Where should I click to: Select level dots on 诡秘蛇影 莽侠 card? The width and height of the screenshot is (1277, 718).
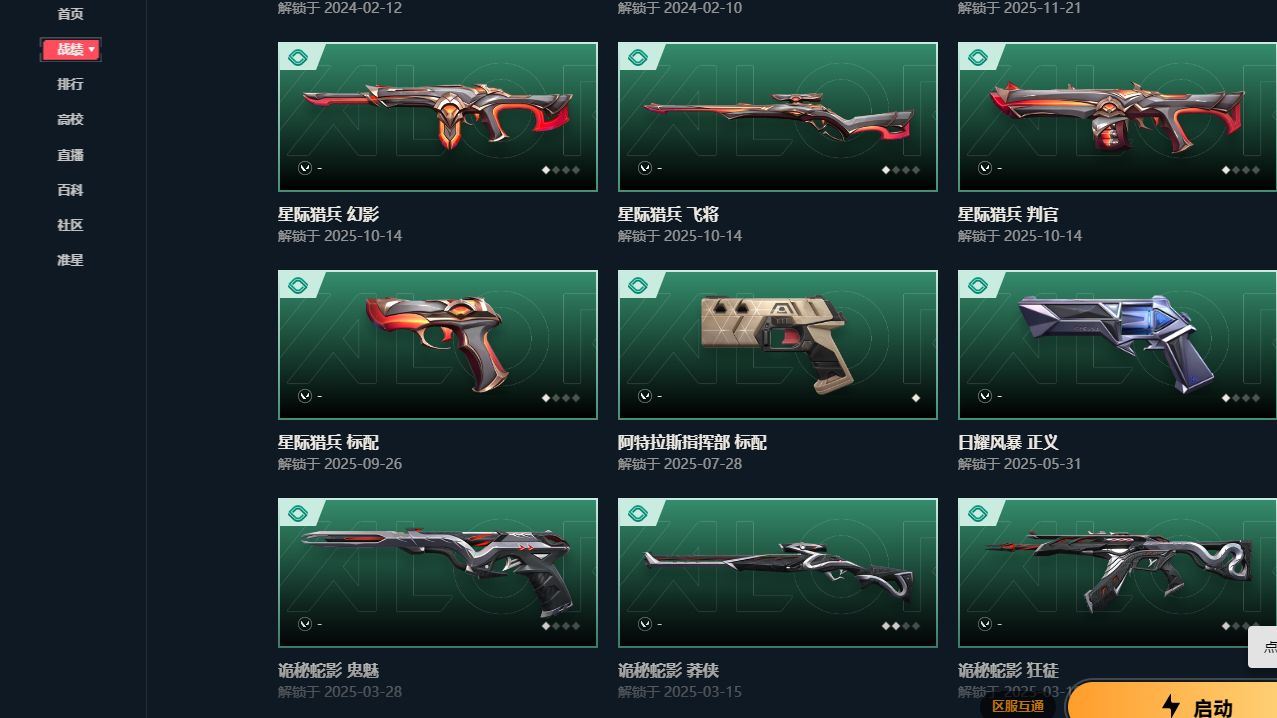900,626
